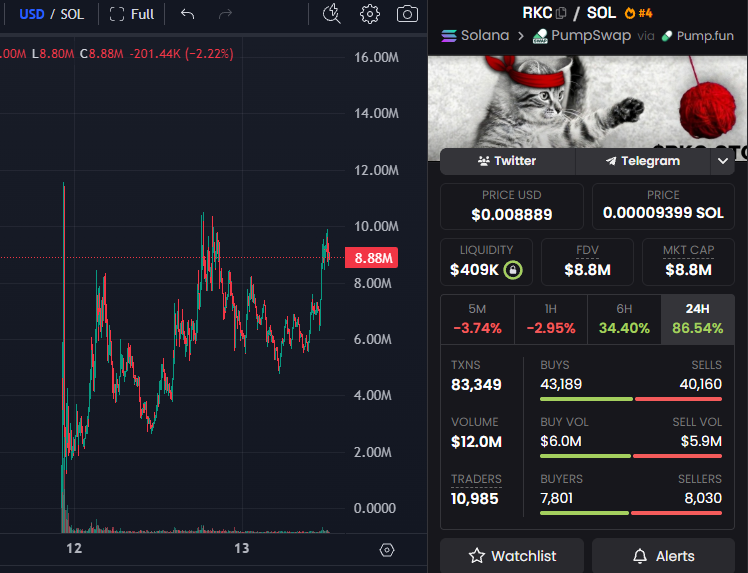Click the BUYS value 43,189

tap(561, 384)
